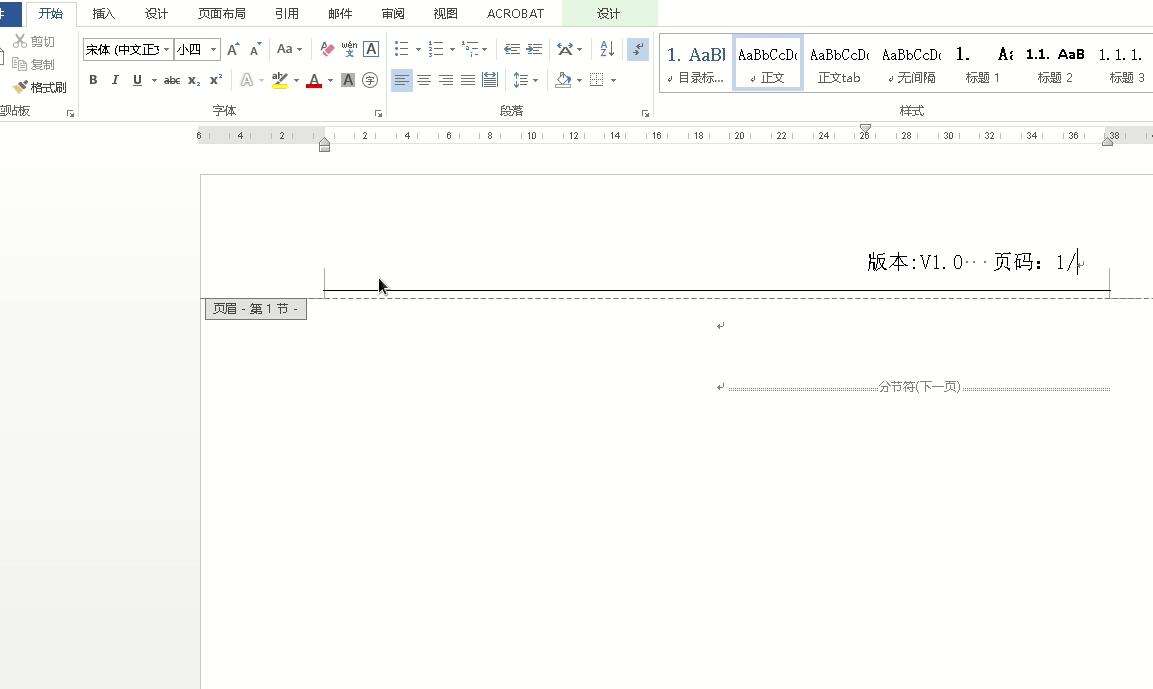Open the highlight color dropdown arrow
The height and width of the screenshot is (689, 1153).
coord(296,80)
